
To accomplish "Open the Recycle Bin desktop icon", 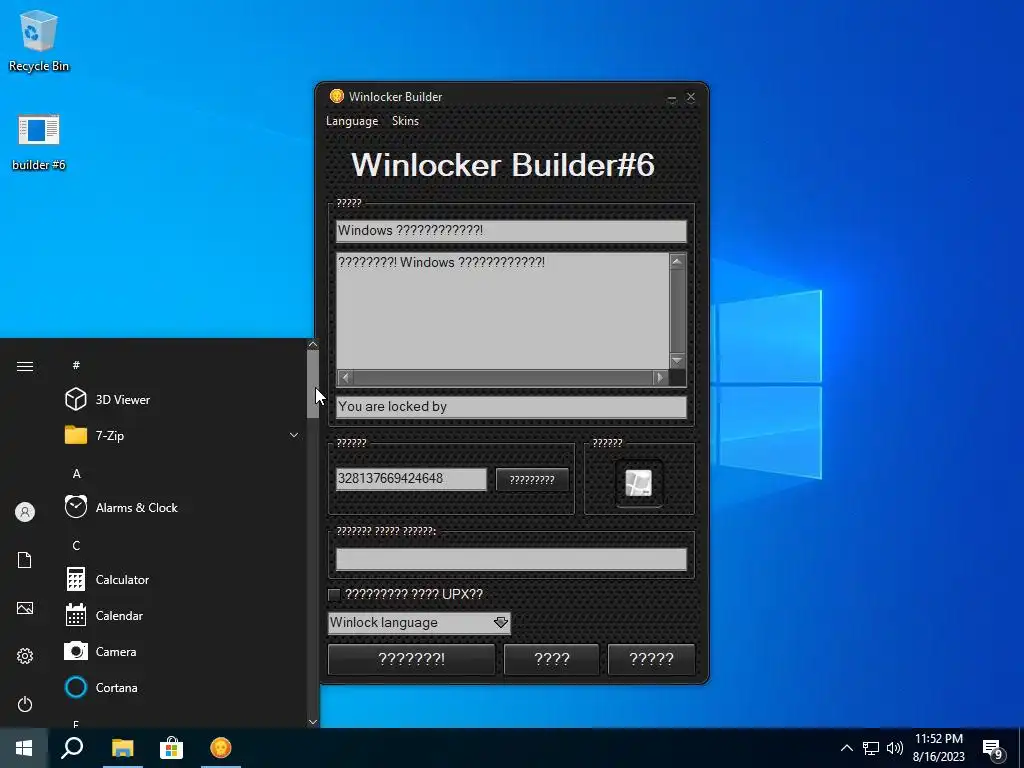I will (x=39, y=40).
